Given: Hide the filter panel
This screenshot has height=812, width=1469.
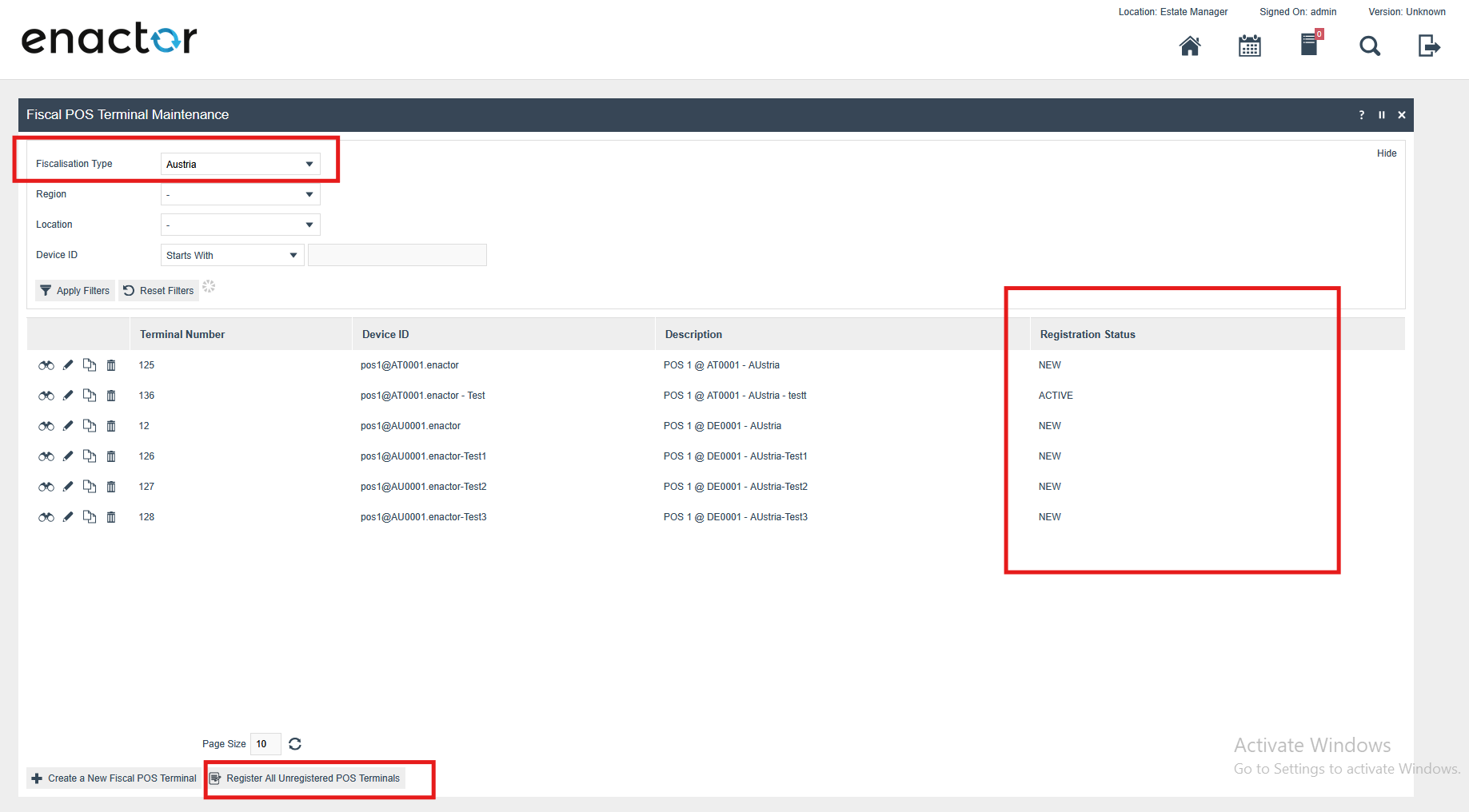Looking at the screenshot, I should tap(1387, 153).
